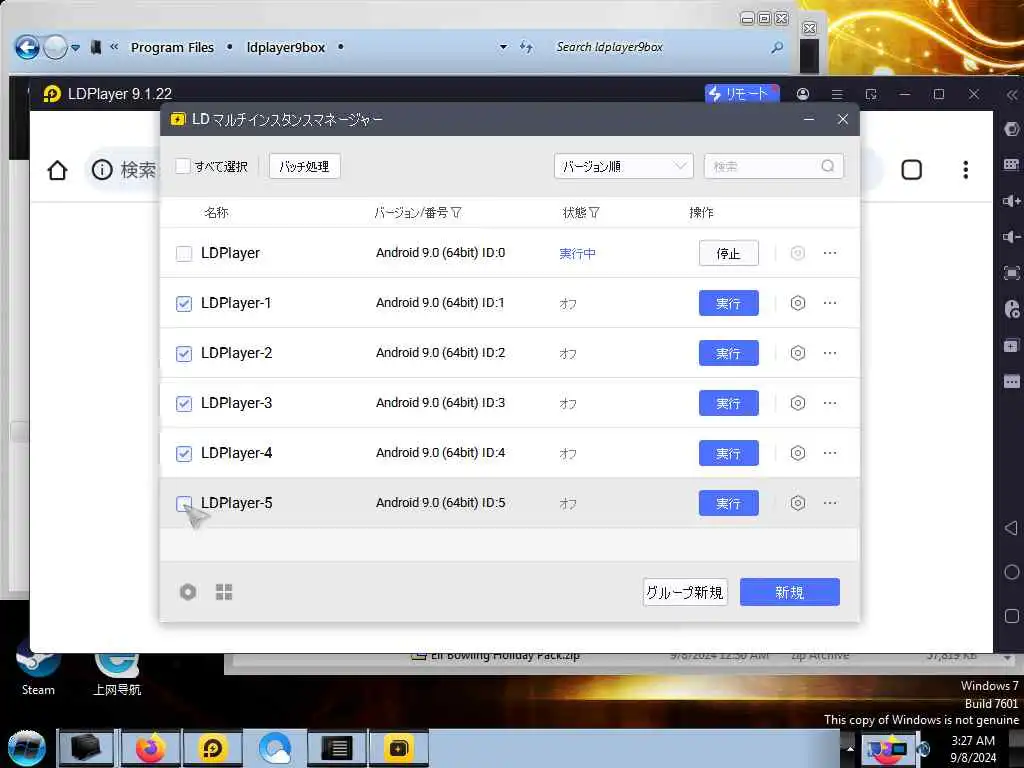Click the バッチ処理 batch button
1024x768 pixels.
click(304, 167)
